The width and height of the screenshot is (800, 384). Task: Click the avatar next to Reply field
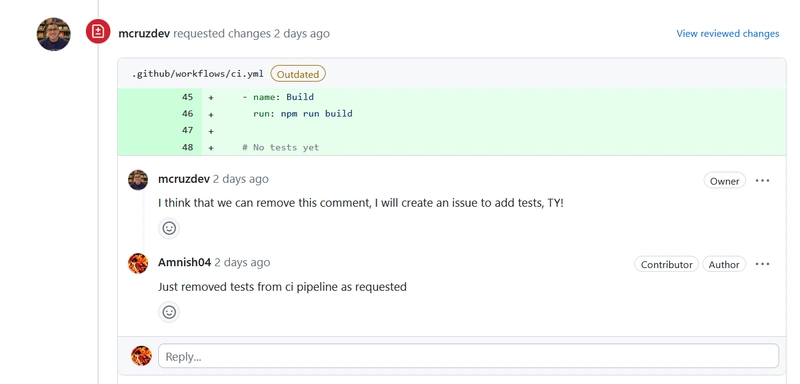pos(141,356)
